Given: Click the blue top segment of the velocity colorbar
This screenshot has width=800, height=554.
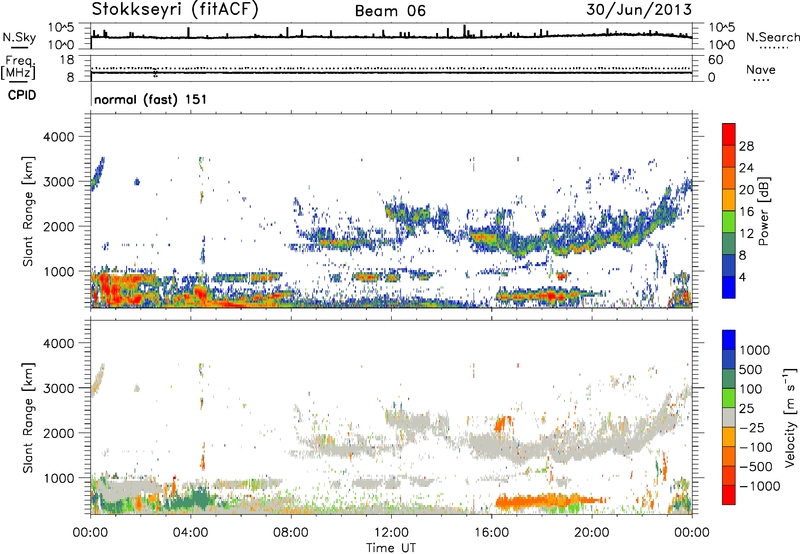Looking at the screenshot, I should tap(729, 340).
